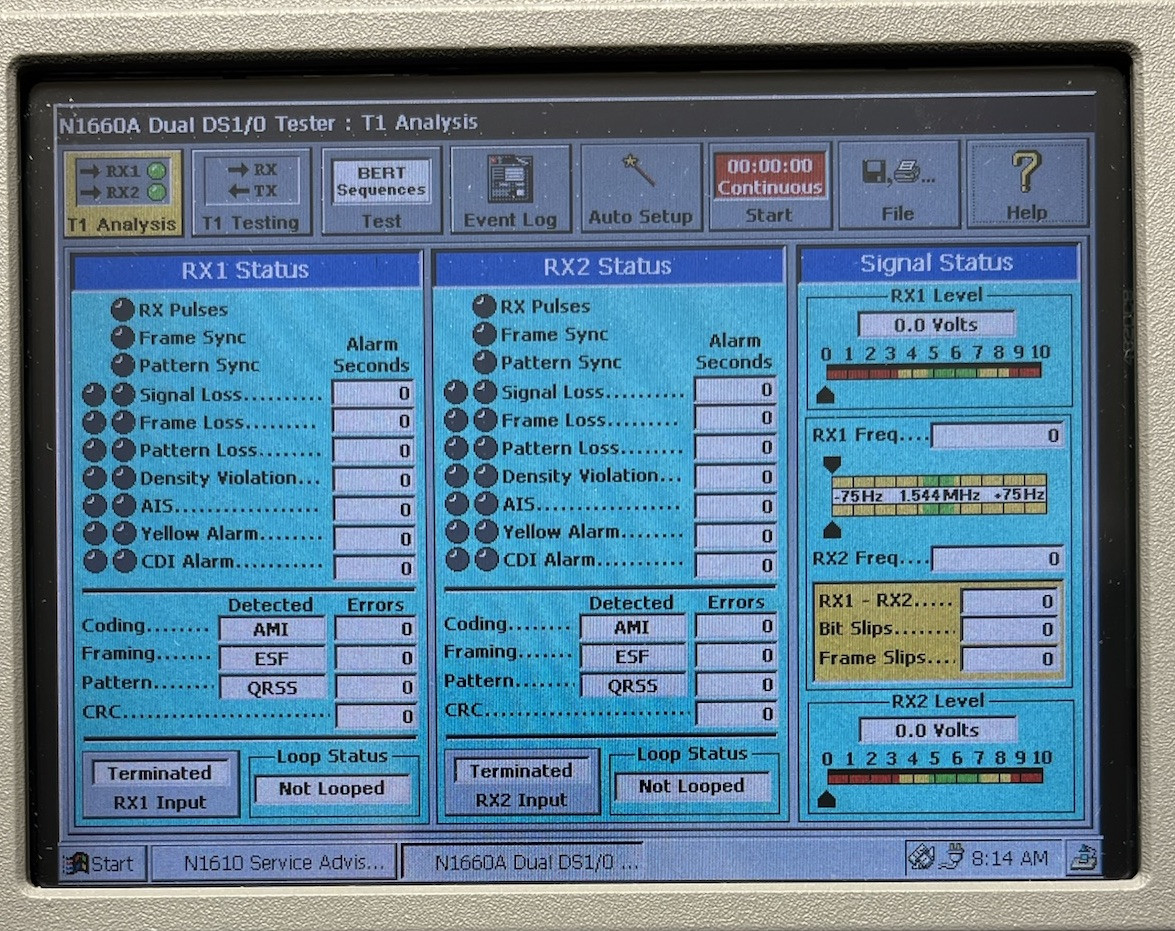
Task: Click RX1 detected Pattern QRSS field
Action: [273, 687]
